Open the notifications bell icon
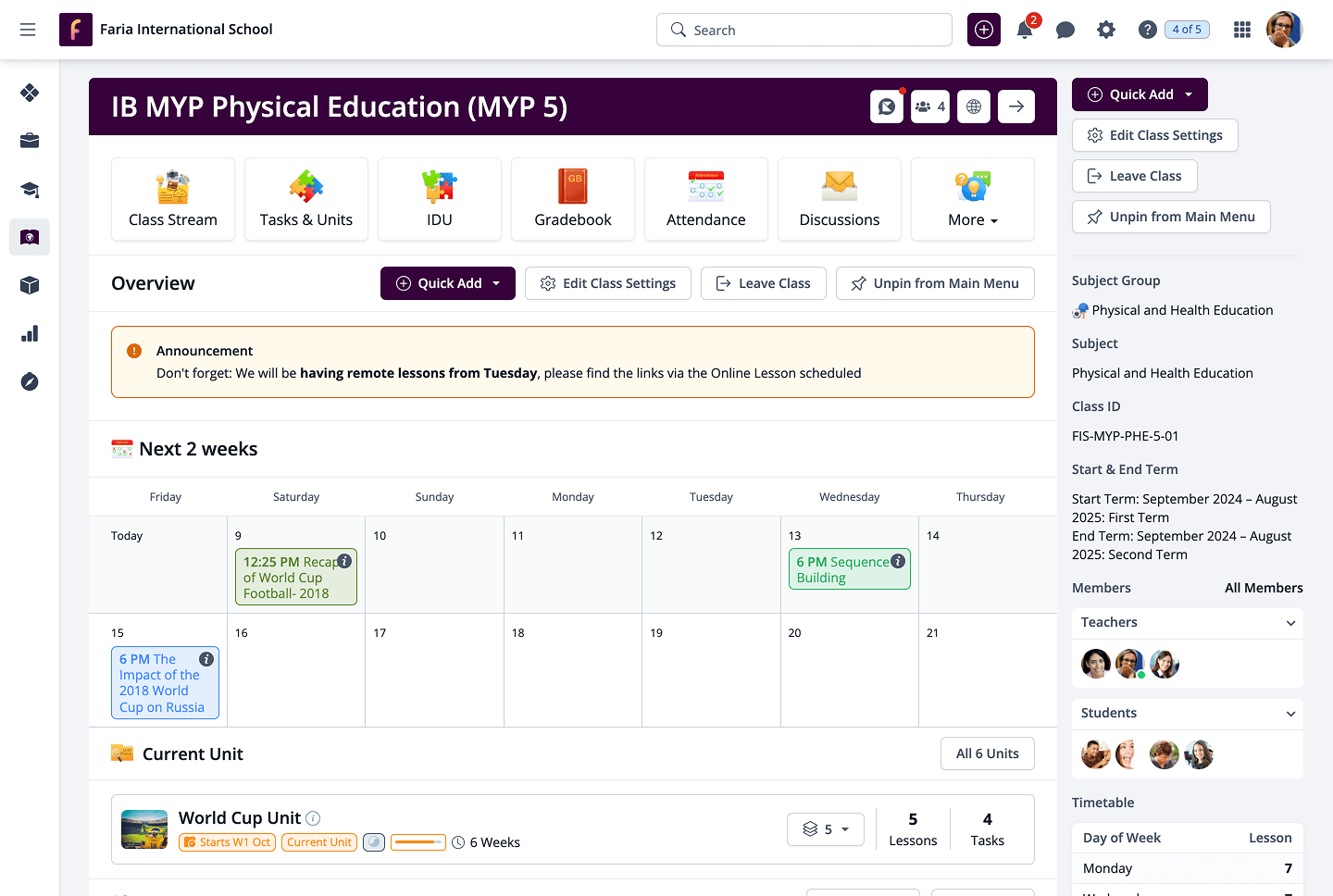Viewport: 1333px width, 896px height. pos(1025,30)
